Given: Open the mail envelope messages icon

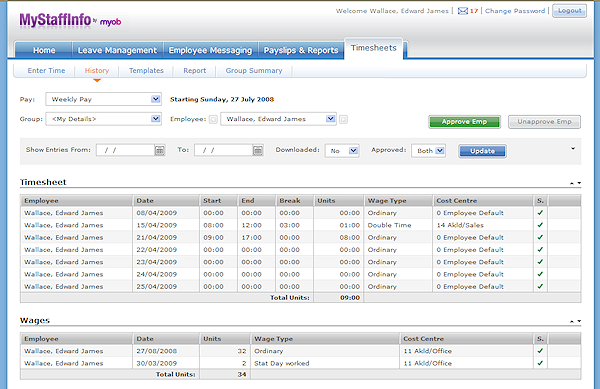Looking at the screenshot, I should point(463,11).
